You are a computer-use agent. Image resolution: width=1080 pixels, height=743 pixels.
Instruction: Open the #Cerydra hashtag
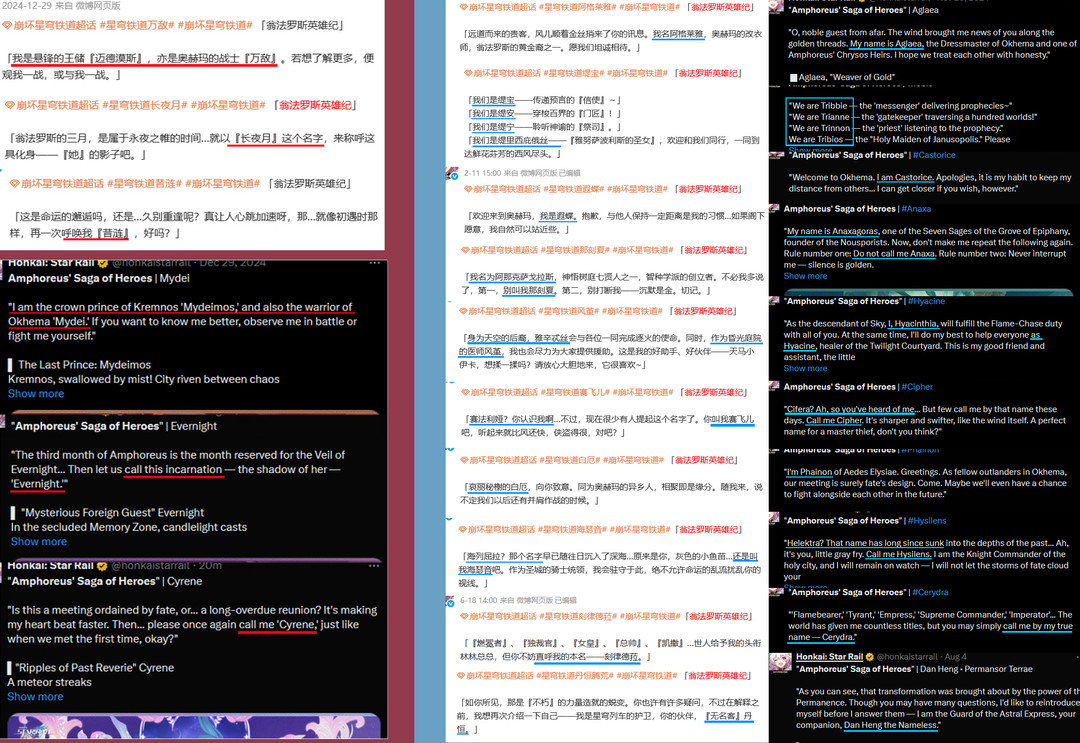click(931, 592)
